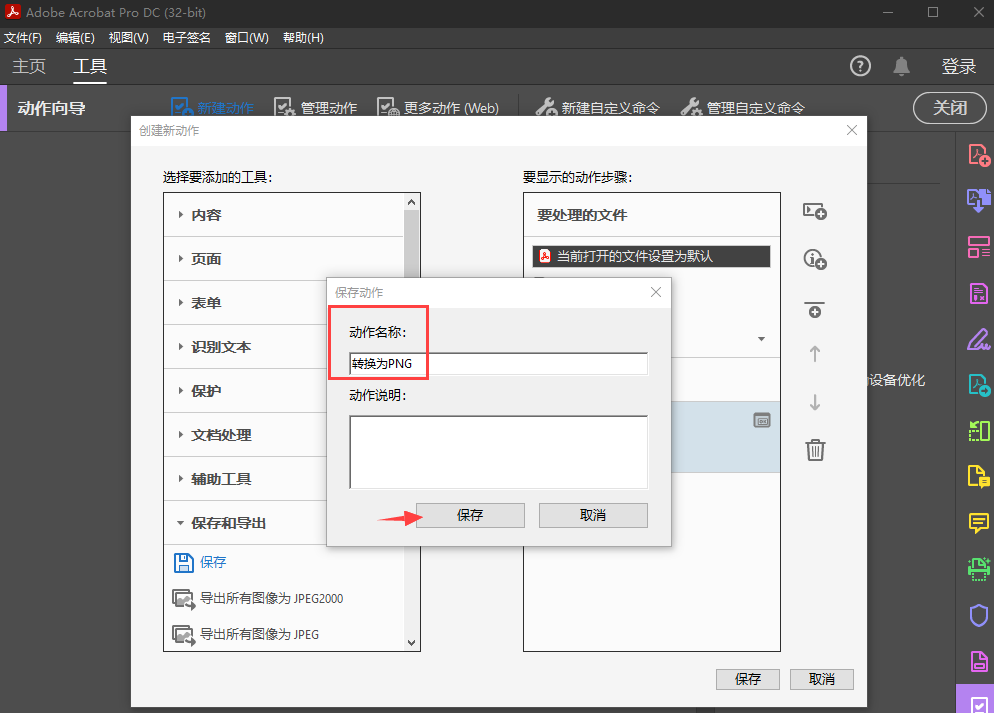Expand the 内容 tool category
The width and height of the screenshot is (994, 713).
coord(206,215)
